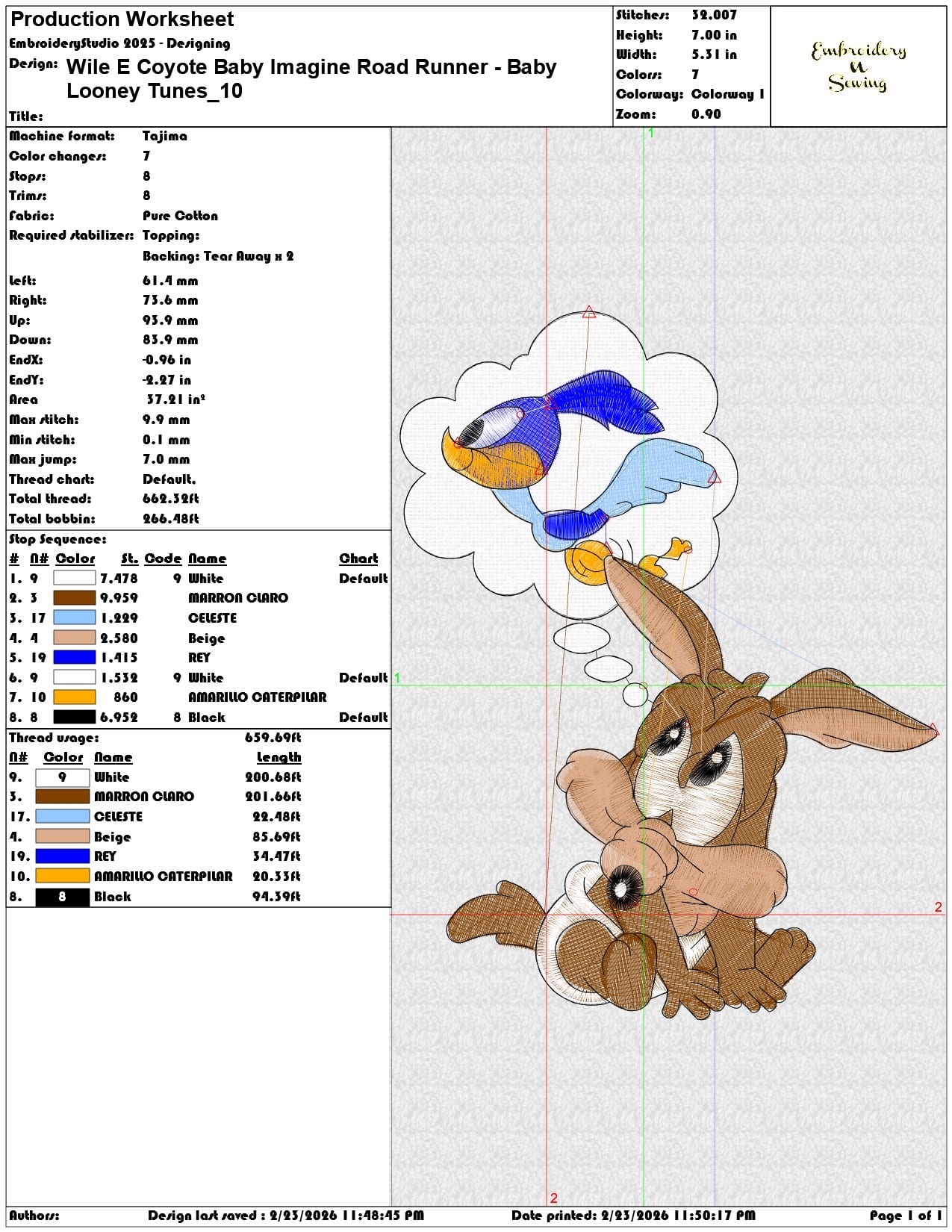952x1232 pixels.
Task: Click the design name Wile E Coyote text
Action: tap(311, 78)
